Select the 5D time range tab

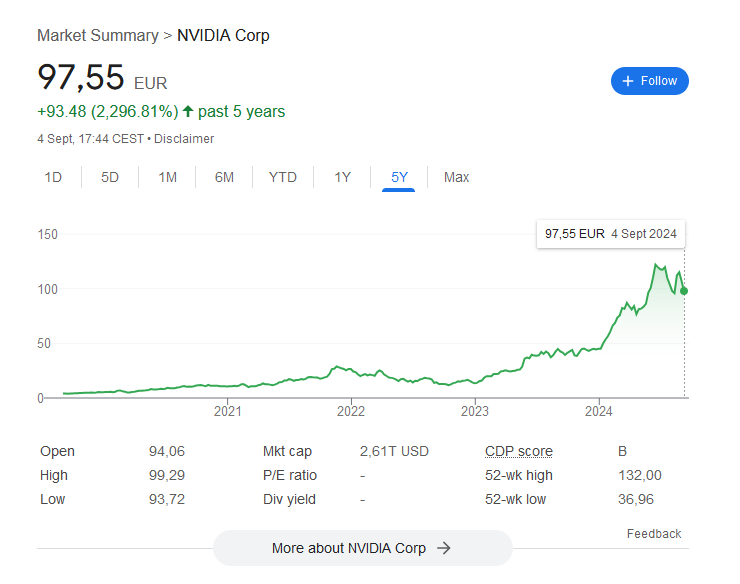point(110,177)
